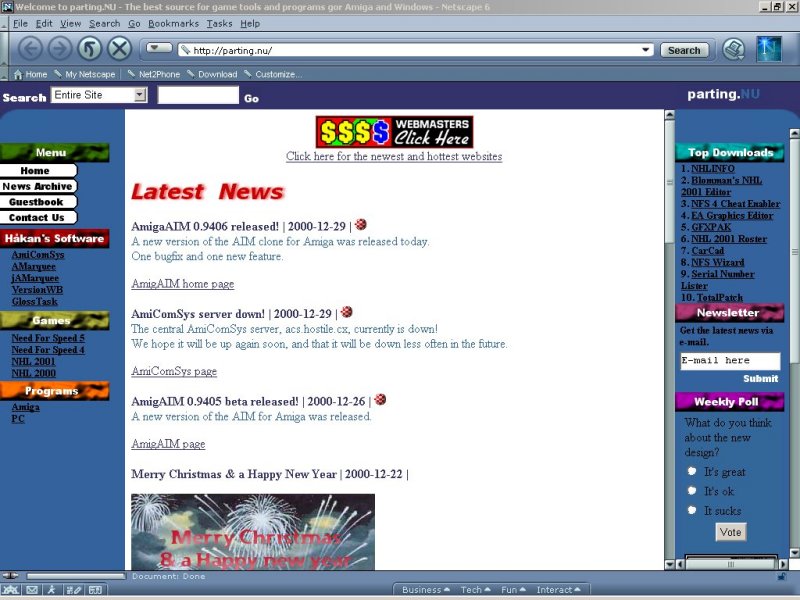Open the Entire Site search scope dropdown

(x=99, y=95)
